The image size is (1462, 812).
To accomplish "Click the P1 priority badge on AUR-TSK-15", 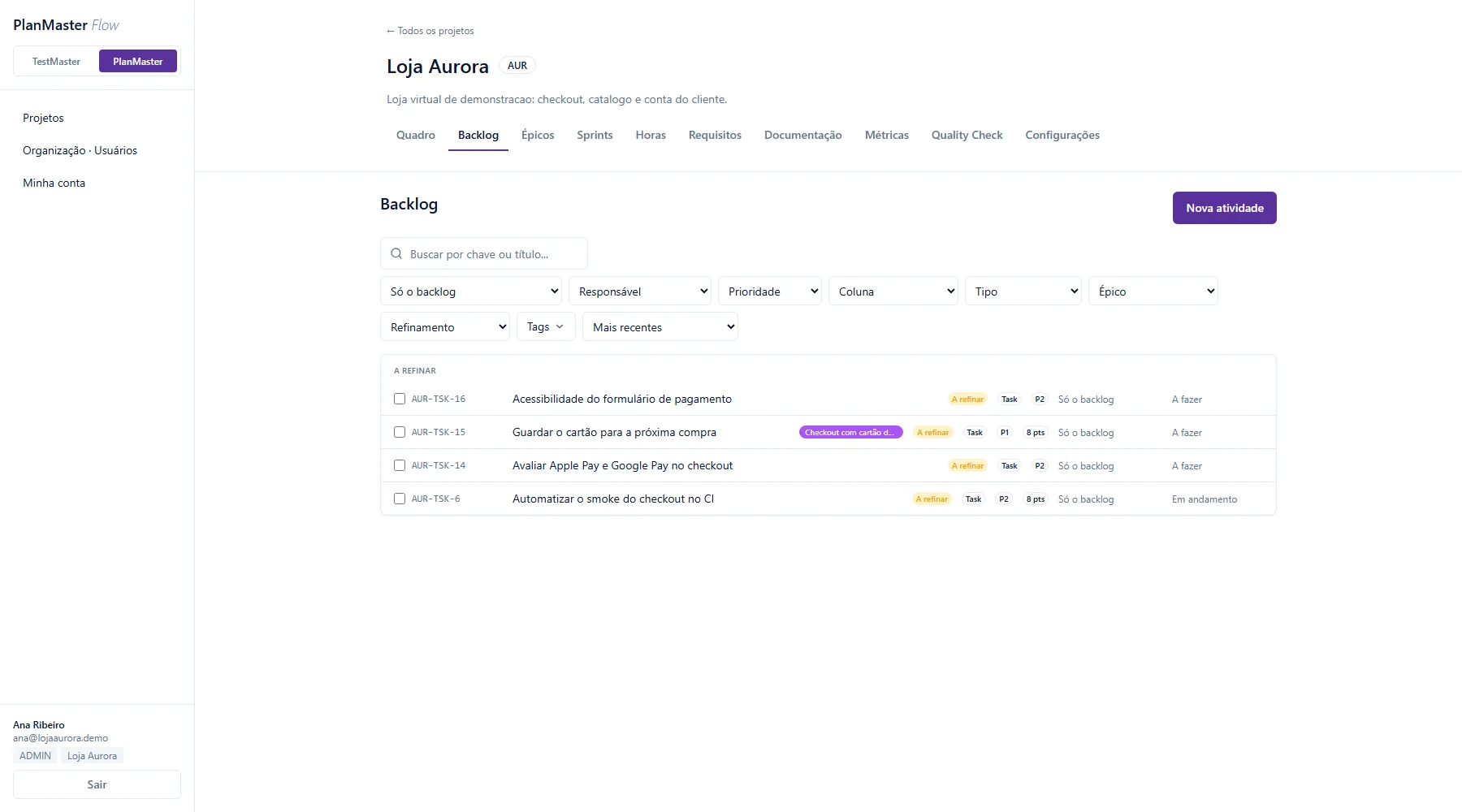I will [x=1005, y=433].
